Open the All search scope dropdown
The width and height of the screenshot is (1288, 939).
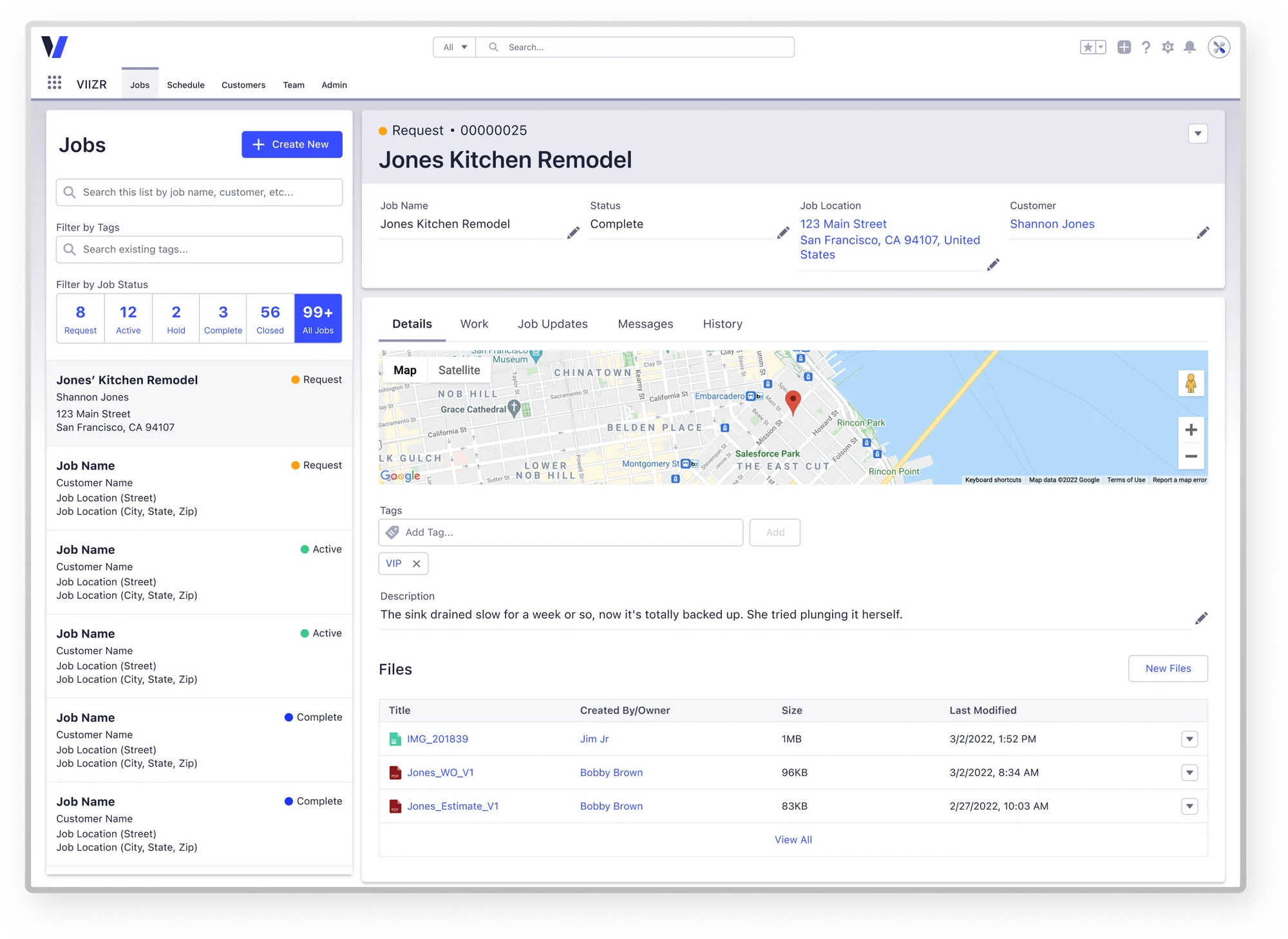(x=455, y=47)
